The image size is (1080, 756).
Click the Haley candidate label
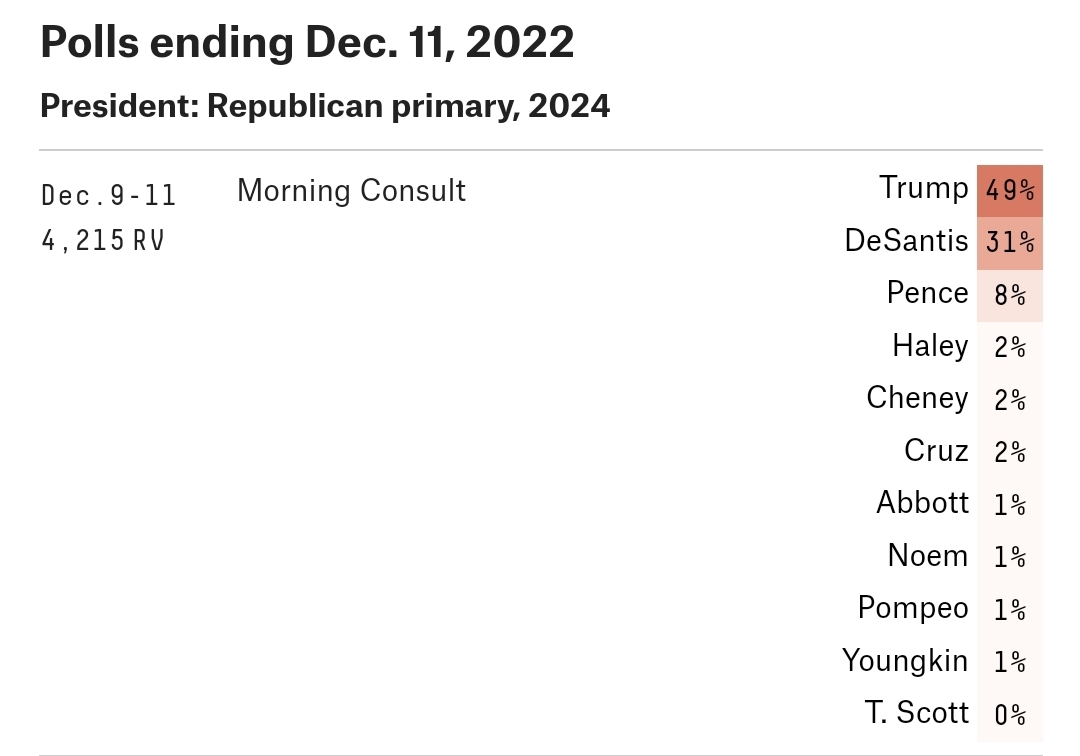coord(930,346)
